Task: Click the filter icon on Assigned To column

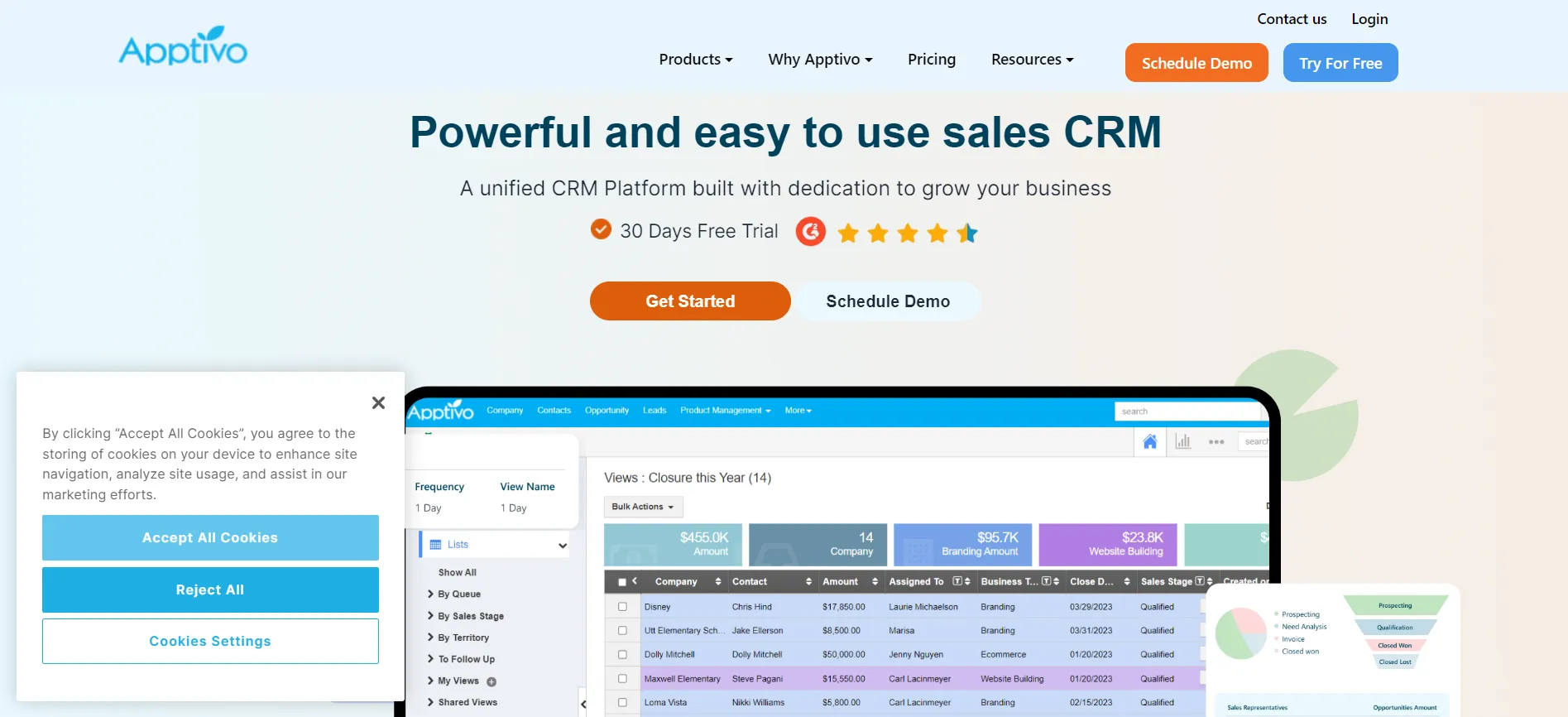Action: tap(957, 581)
